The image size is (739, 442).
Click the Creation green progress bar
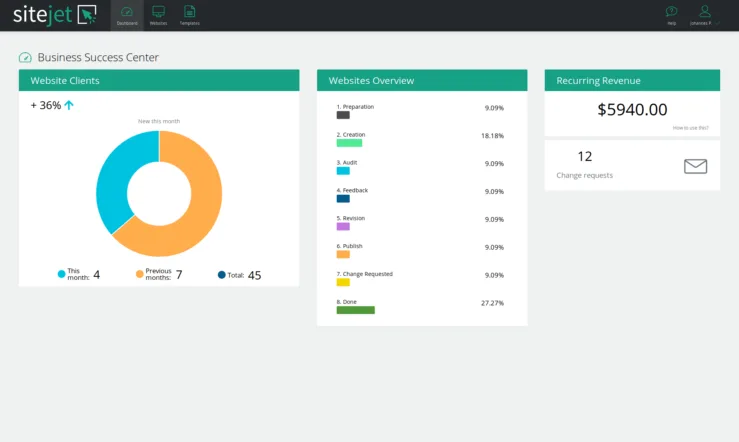[349, 143]
